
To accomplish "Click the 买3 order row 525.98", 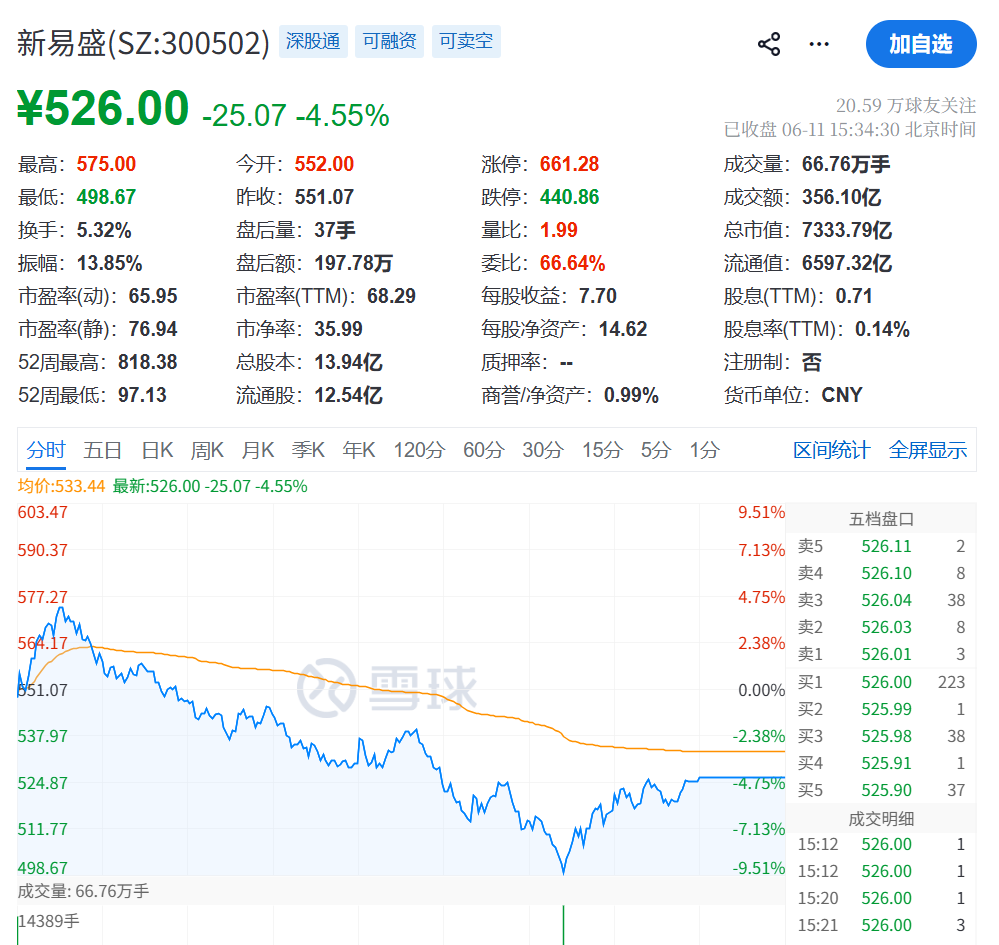I will [x=881, y=737].
